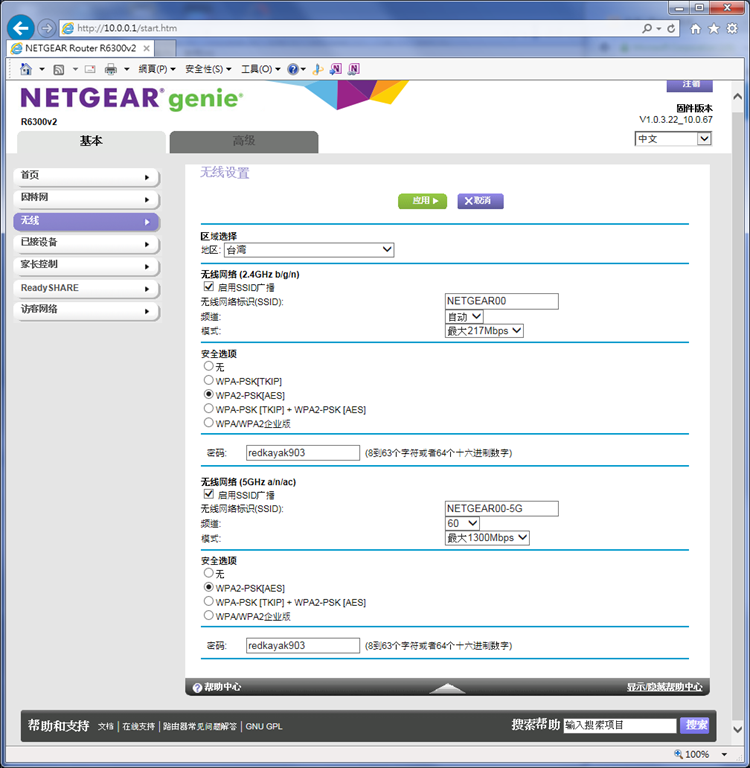The image size is (750, 768).
Task: Open the 2.4GHz channel dropdown set to 自动
Action: pyautogui.click(x=464, y=316)
